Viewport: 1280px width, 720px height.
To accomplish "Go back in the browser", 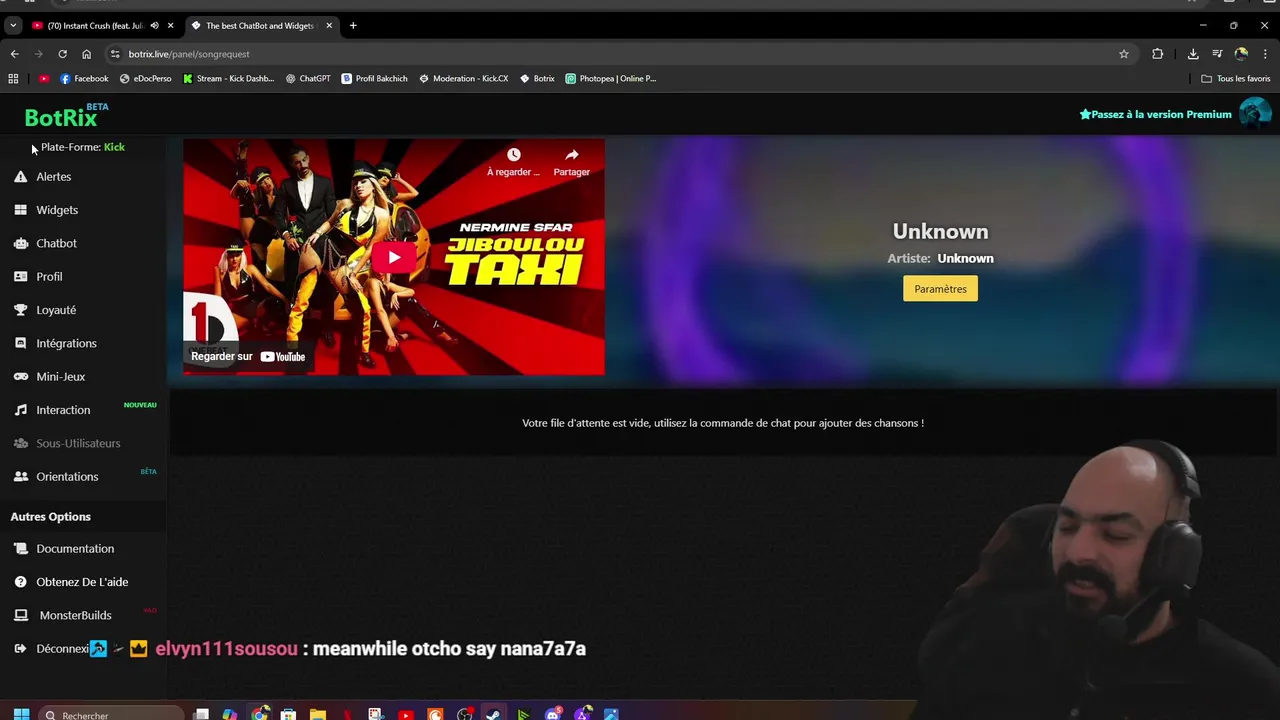I will [14, 54].
